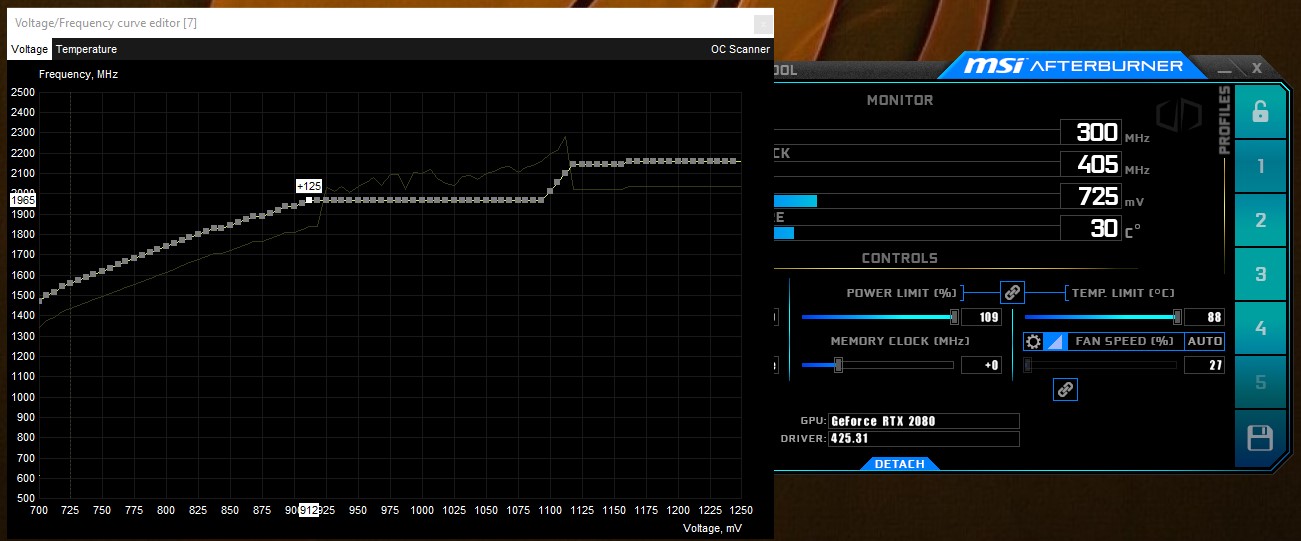Click the GPU name field GeForce RTX 2080
The height and width of the screenshot is (541, 1301).
point(924,421)
